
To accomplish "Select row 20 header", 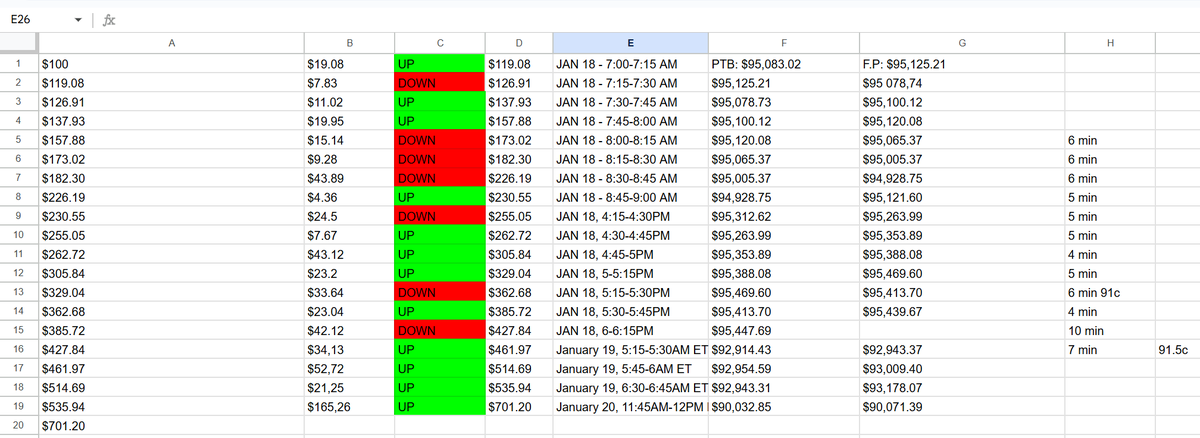I will tap(18, 425).
